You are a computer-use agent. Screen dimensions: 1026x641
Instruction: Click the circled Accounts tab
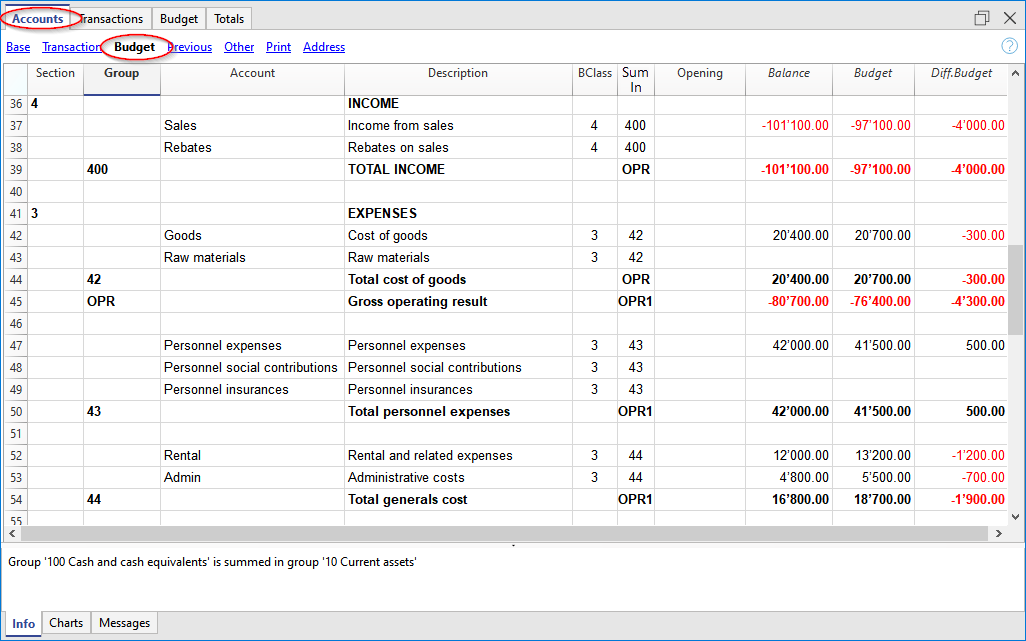click(x=38, y=18)
